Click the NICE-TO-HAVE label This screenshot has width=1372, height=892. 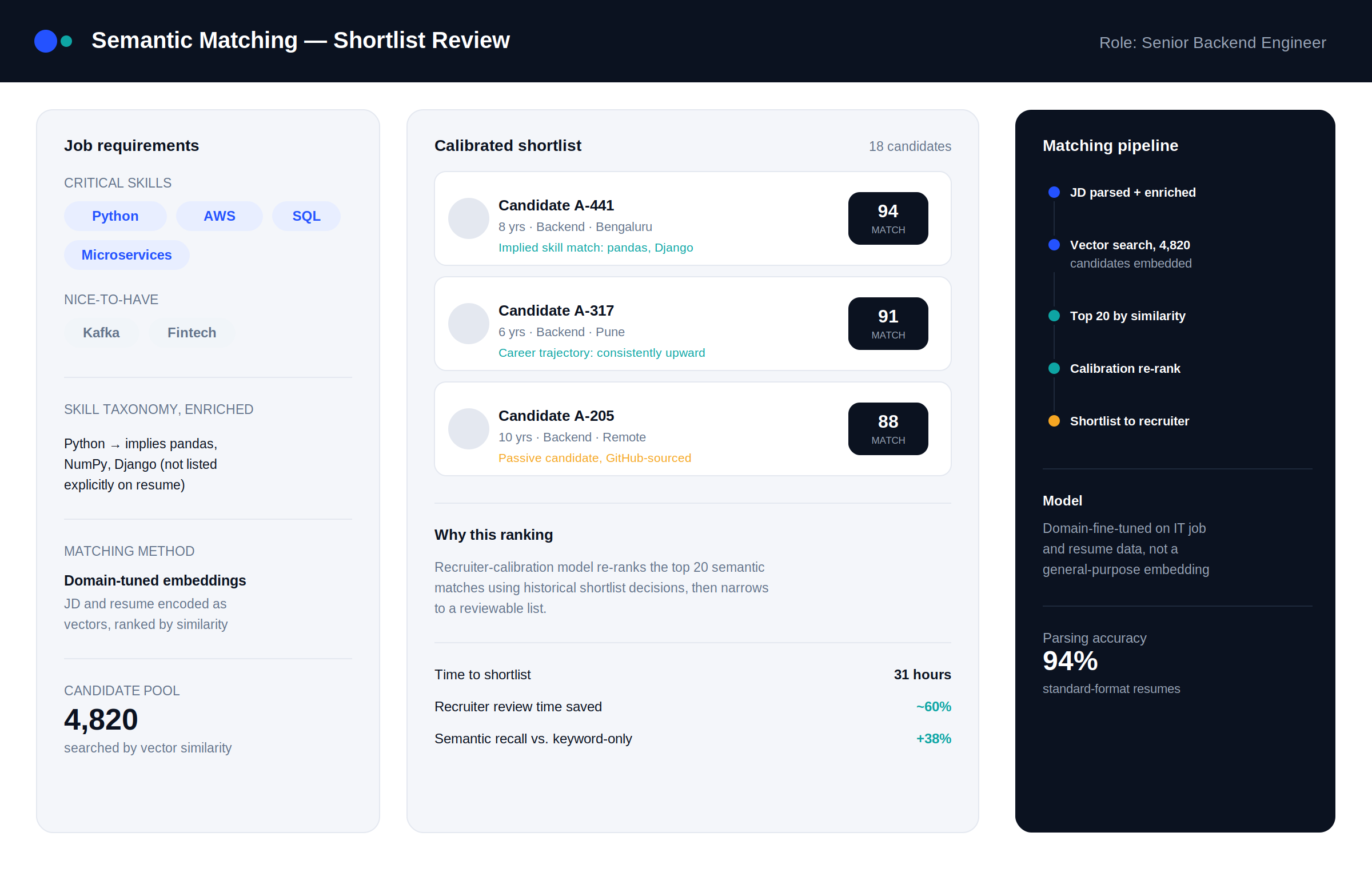coord(111,300)
